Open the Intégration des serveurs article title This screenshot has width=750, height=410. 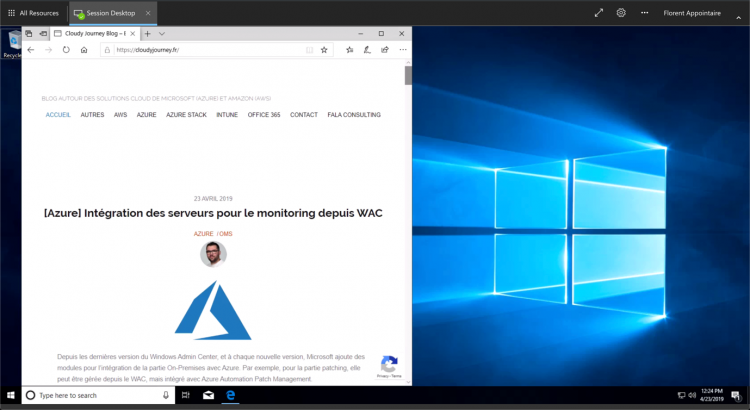coord(213,213)
